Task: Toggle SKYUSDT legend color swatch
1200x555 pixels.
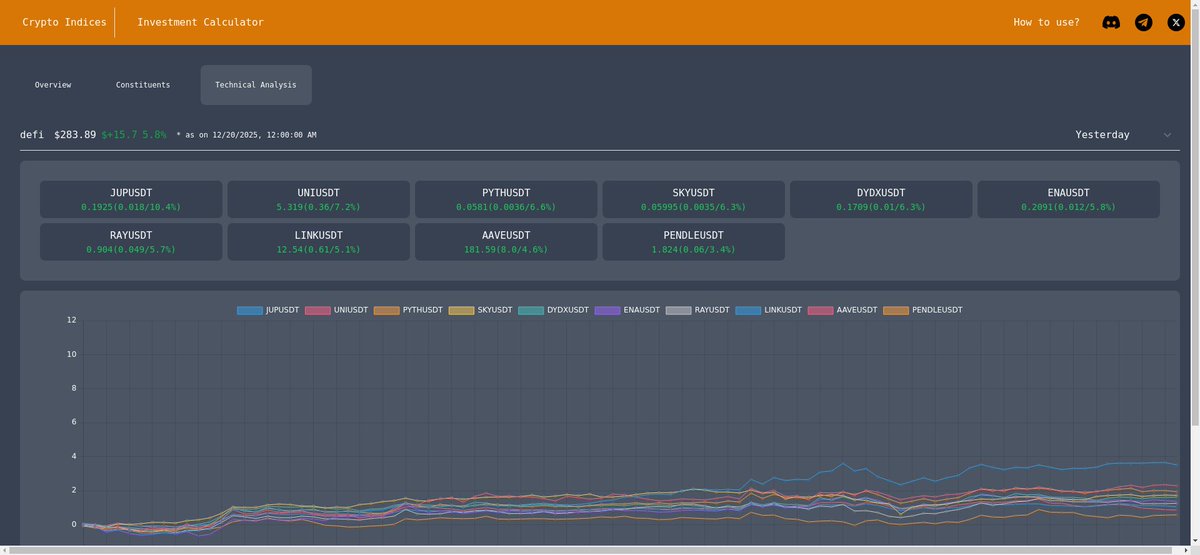Action: [x=462, y=310]
